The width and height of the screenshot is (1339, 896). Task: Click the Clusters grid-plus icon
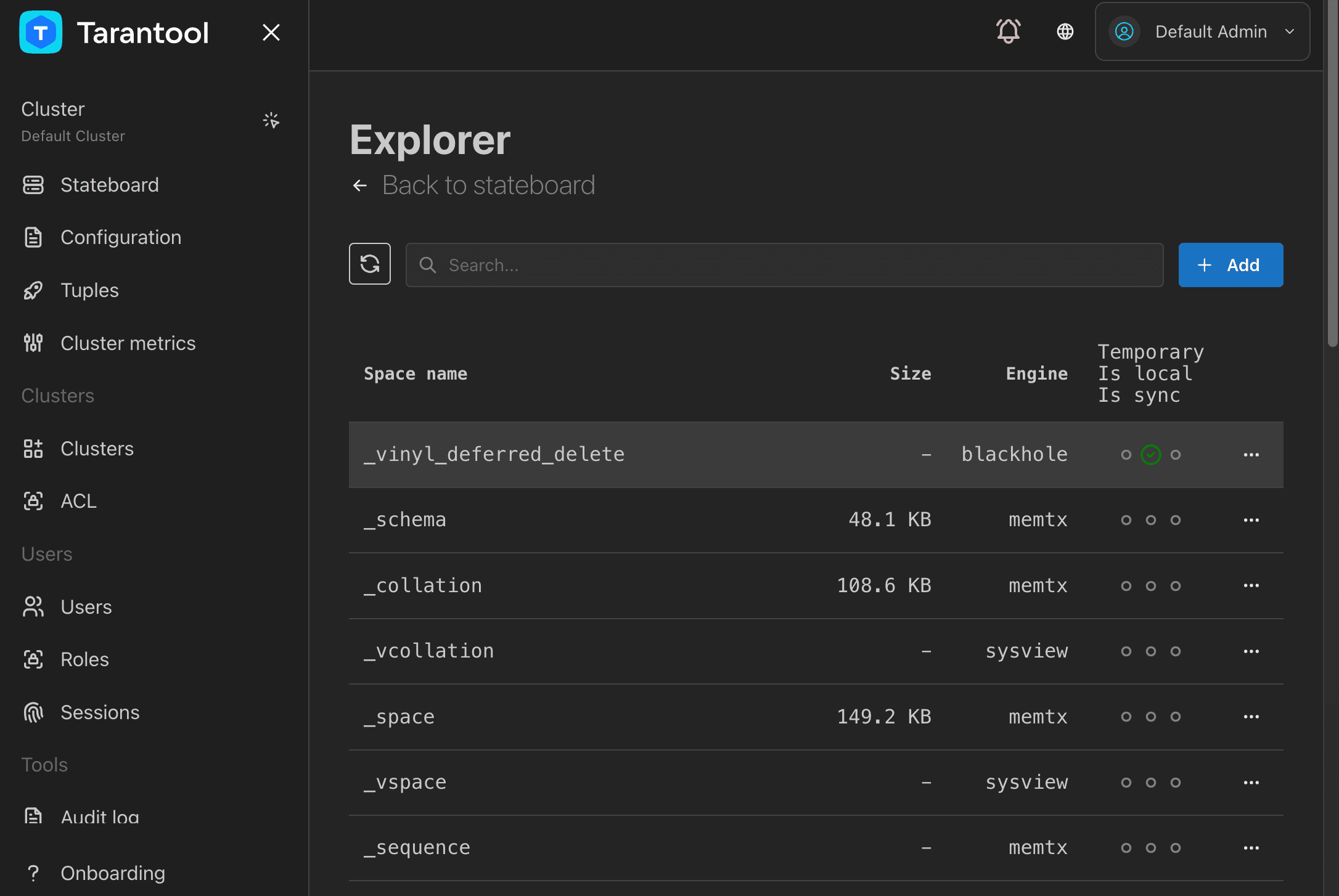[33, 449]
